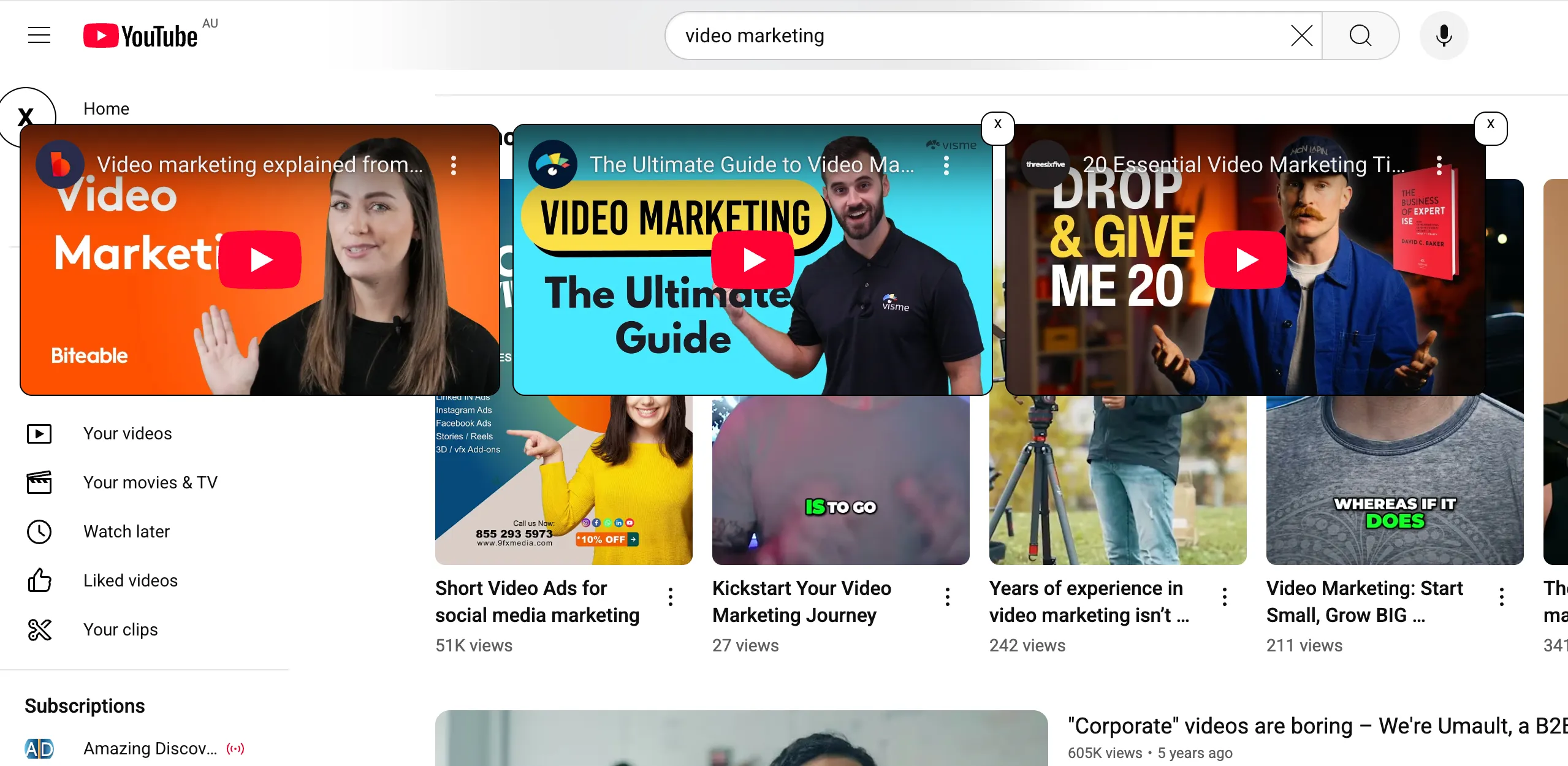This screenshot has width=1568, height=766.
Task: Click the Visme channel avatar
Action: click(x=553, y=164)
